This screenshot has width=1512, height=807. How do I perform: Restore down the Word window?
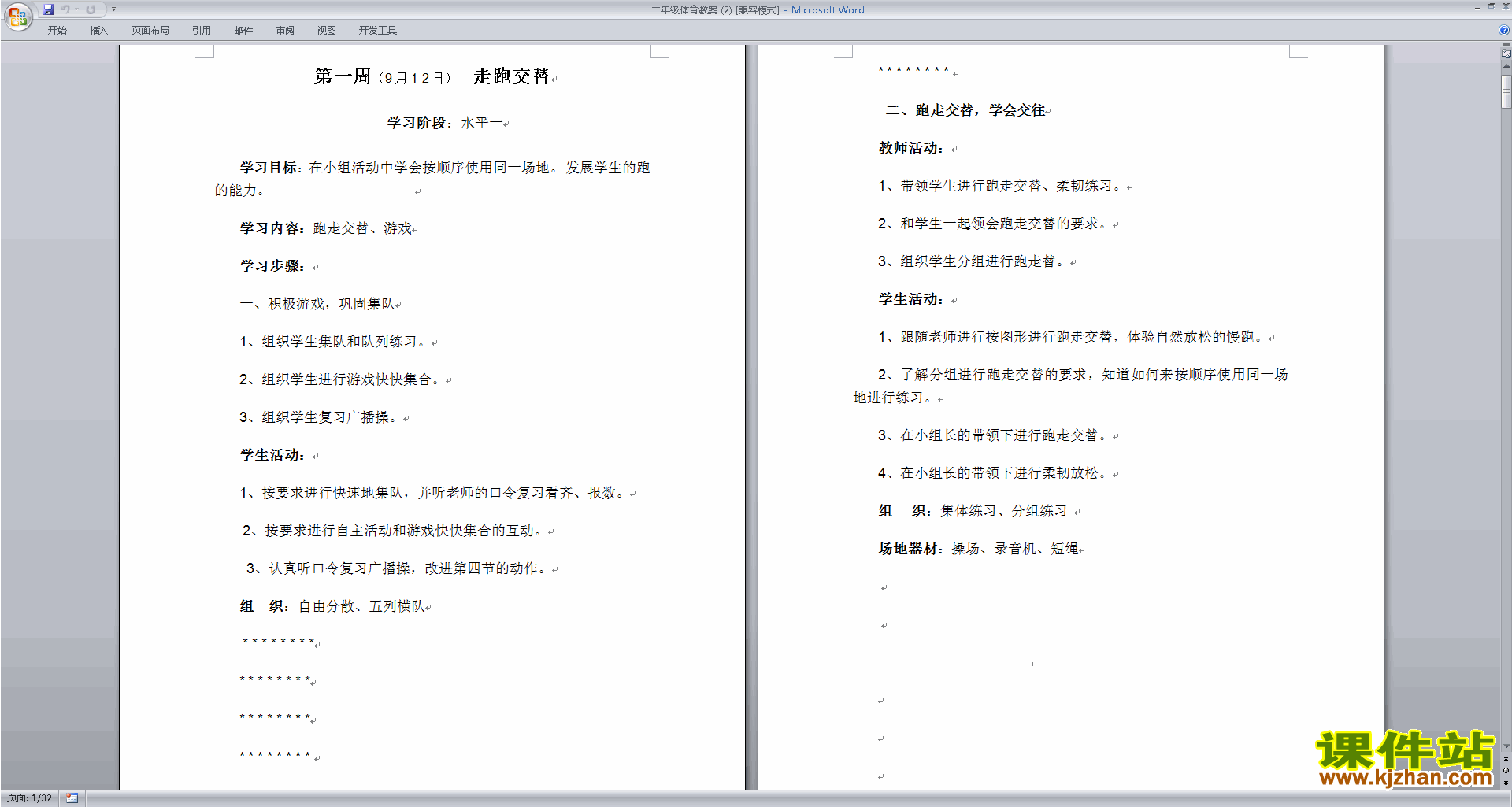[x=1492, y=6]
